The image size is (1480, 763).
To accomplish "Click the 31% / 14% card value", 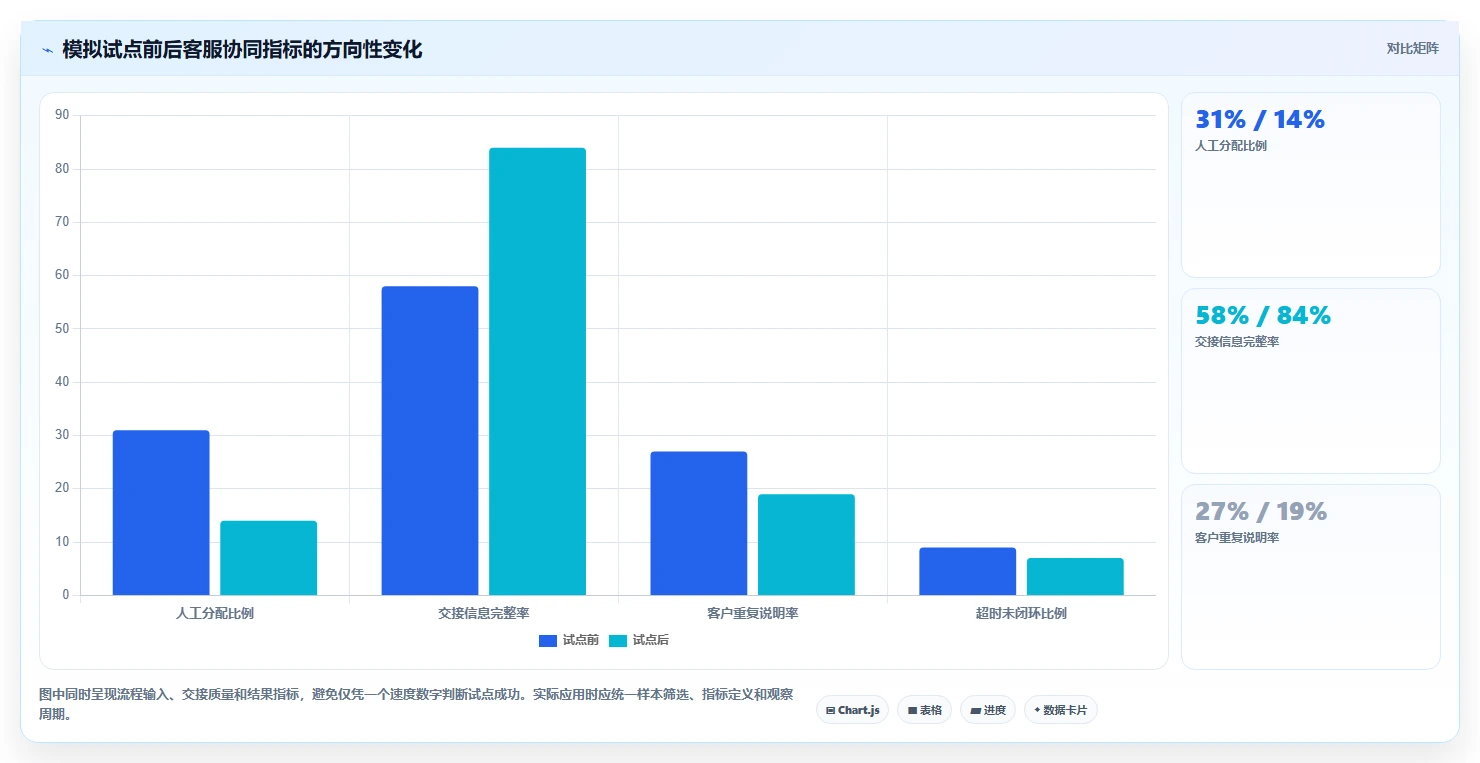I will click(x=1260, y=120).
